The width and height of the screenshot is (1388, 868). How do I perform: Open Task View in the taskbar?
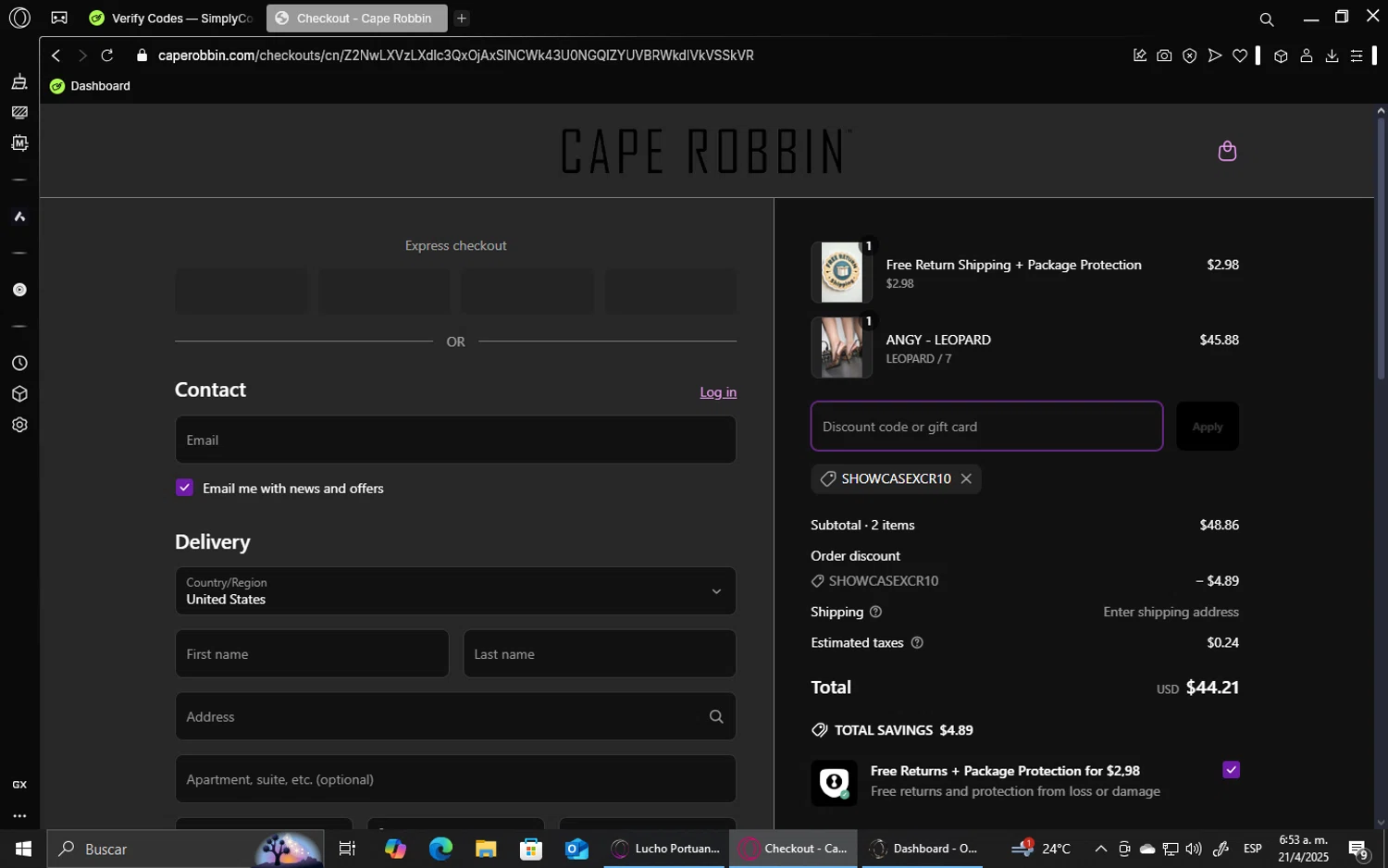coord(348,849)
